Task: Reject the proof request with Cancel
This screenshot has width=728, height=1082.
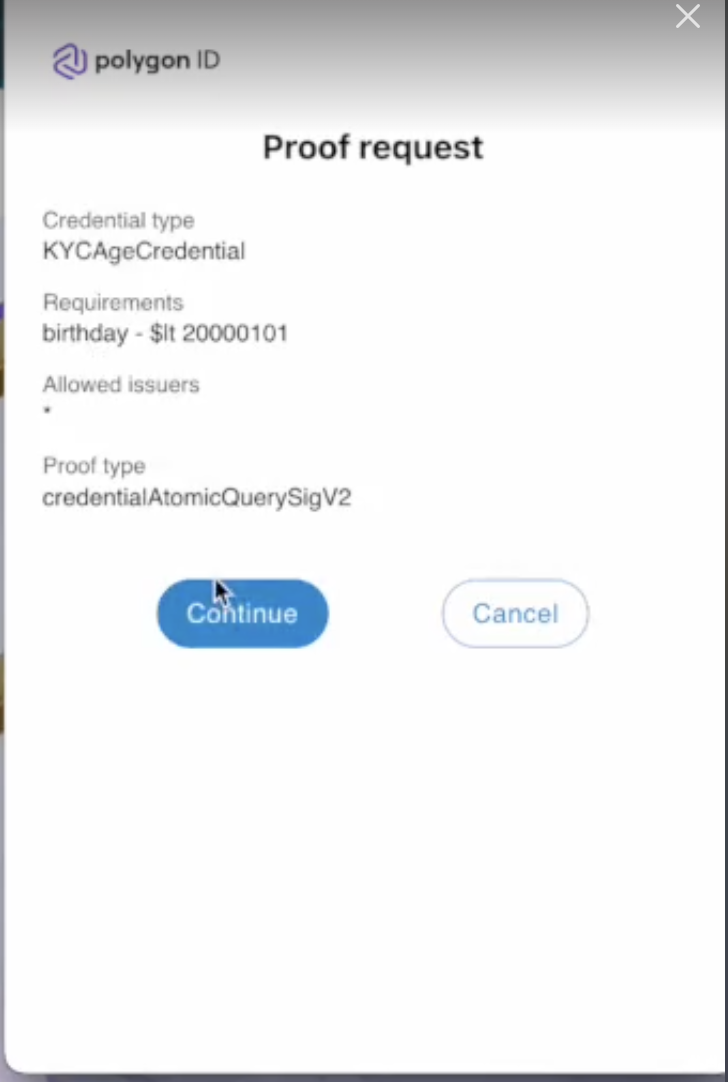Action: (x=515, y=613)
